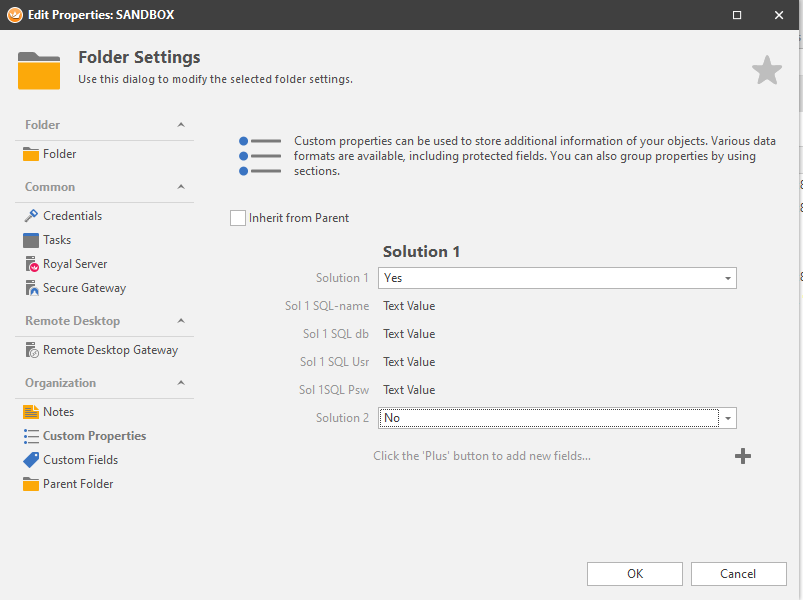The width and height of the screenshot is (803, 600).
Task: Collapse the Organization section chevron
Action: tap(181, 383)
